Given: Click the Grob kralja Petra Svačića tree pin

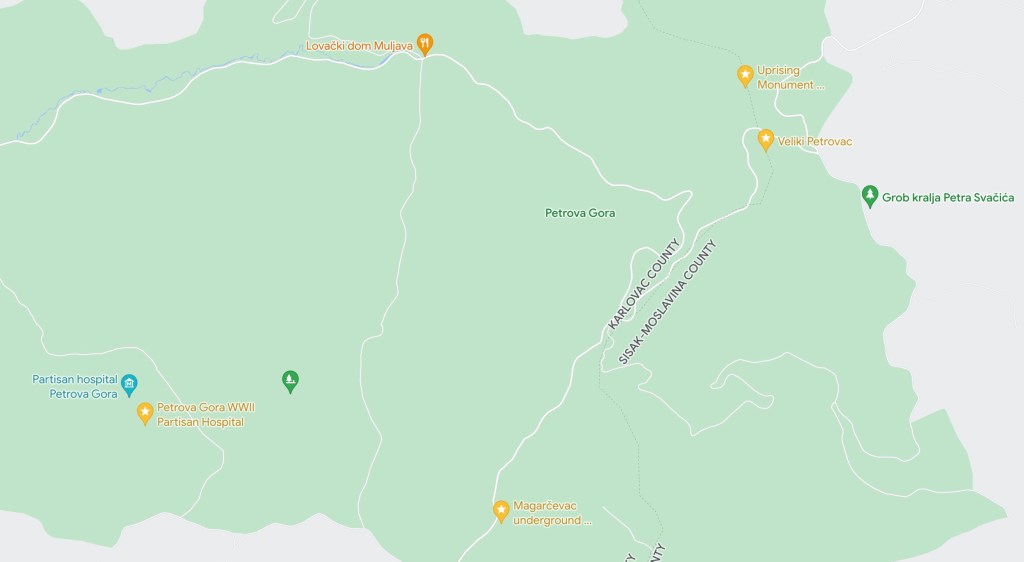Looking at the screenshot, I should [x=869, y=196].
